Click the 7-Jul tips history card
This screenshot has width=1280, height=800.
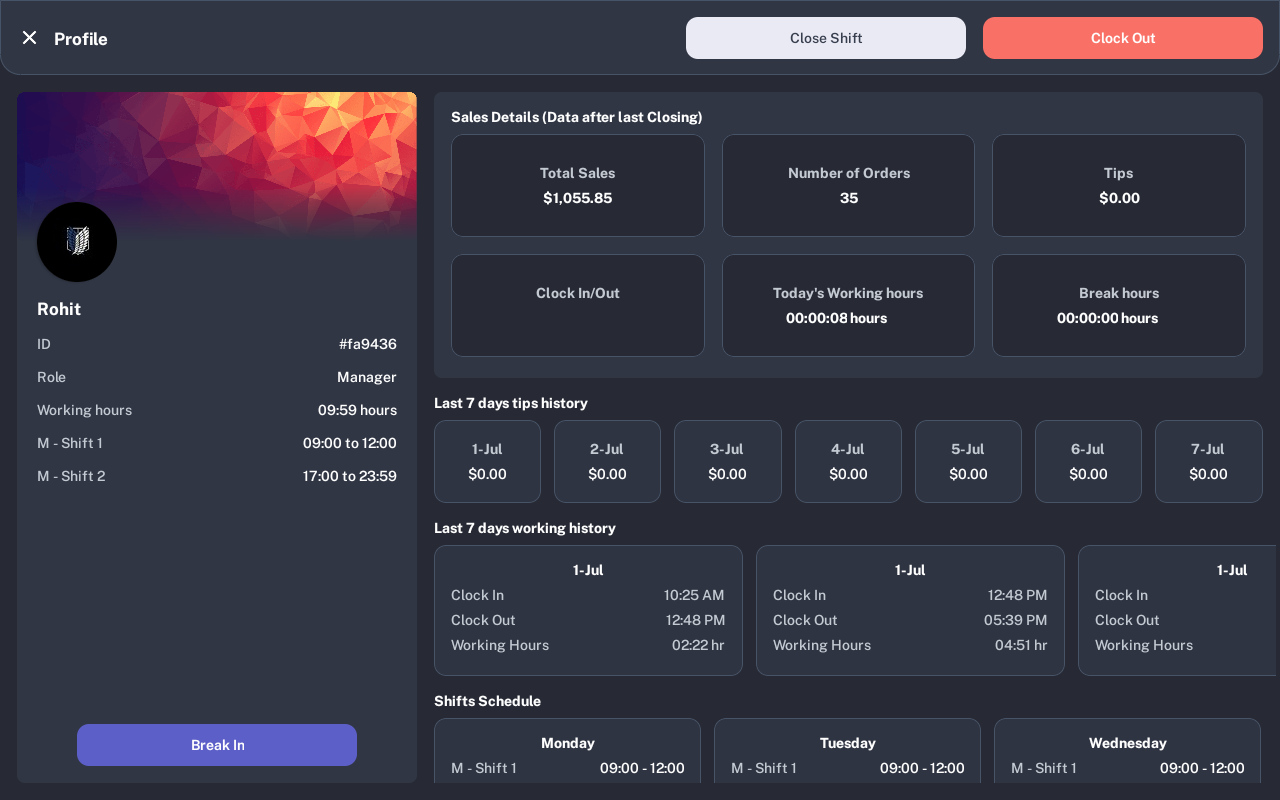click(1208, 462)
